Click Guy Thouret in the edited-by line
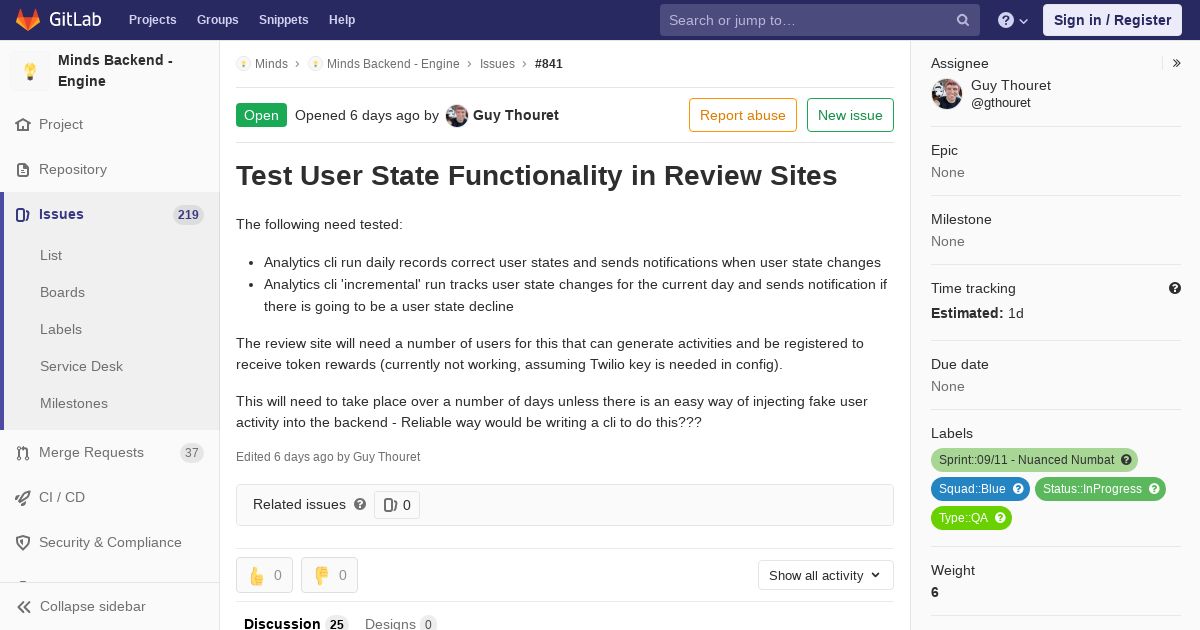Viewport: 1200px width, 630px height. pyautogui.click(x=386, y=457)
